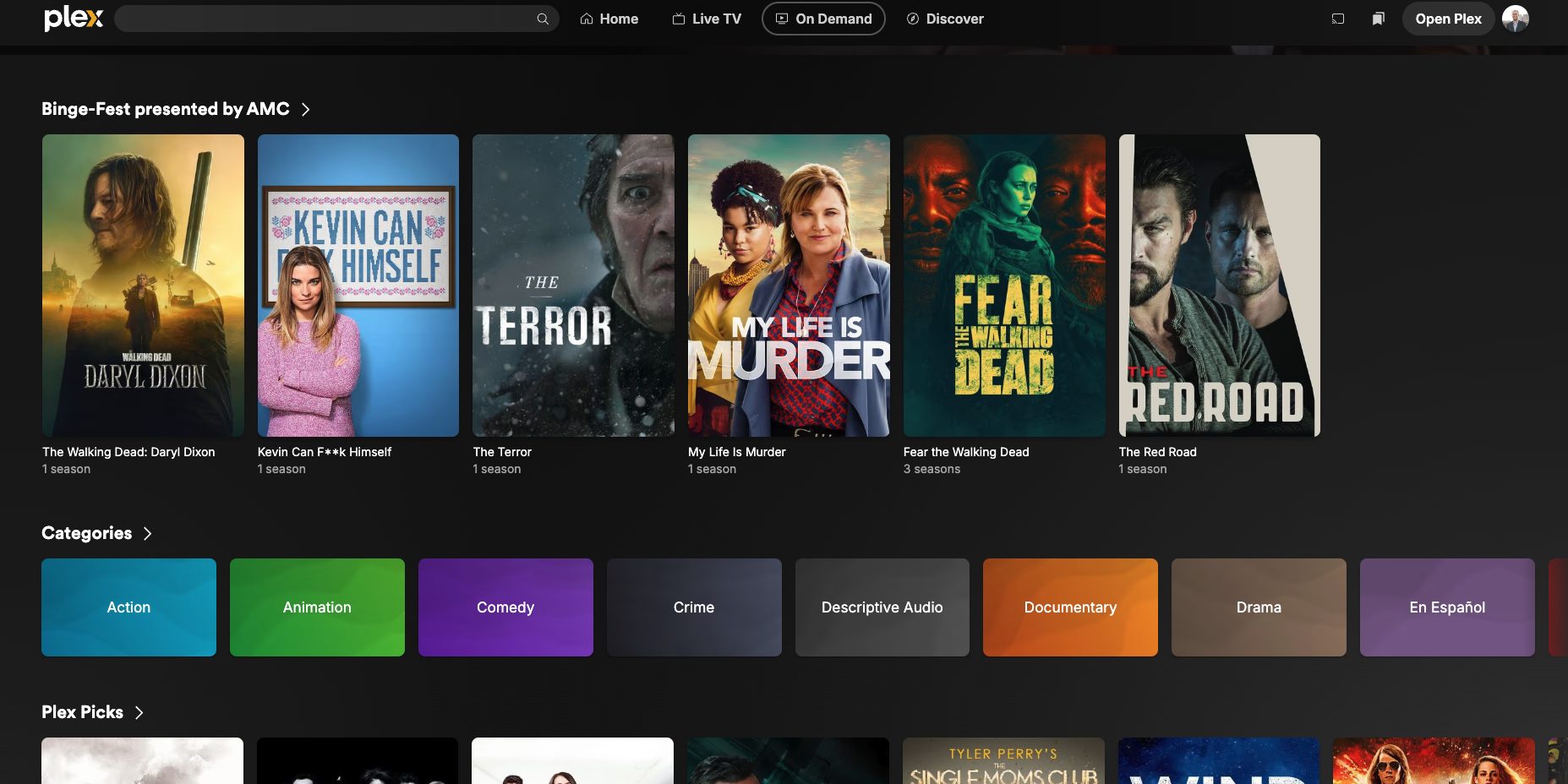The image size is (1568, 784).
Task: Select the Descriptive Audio category tile
Action: click(x=882, y=607)
